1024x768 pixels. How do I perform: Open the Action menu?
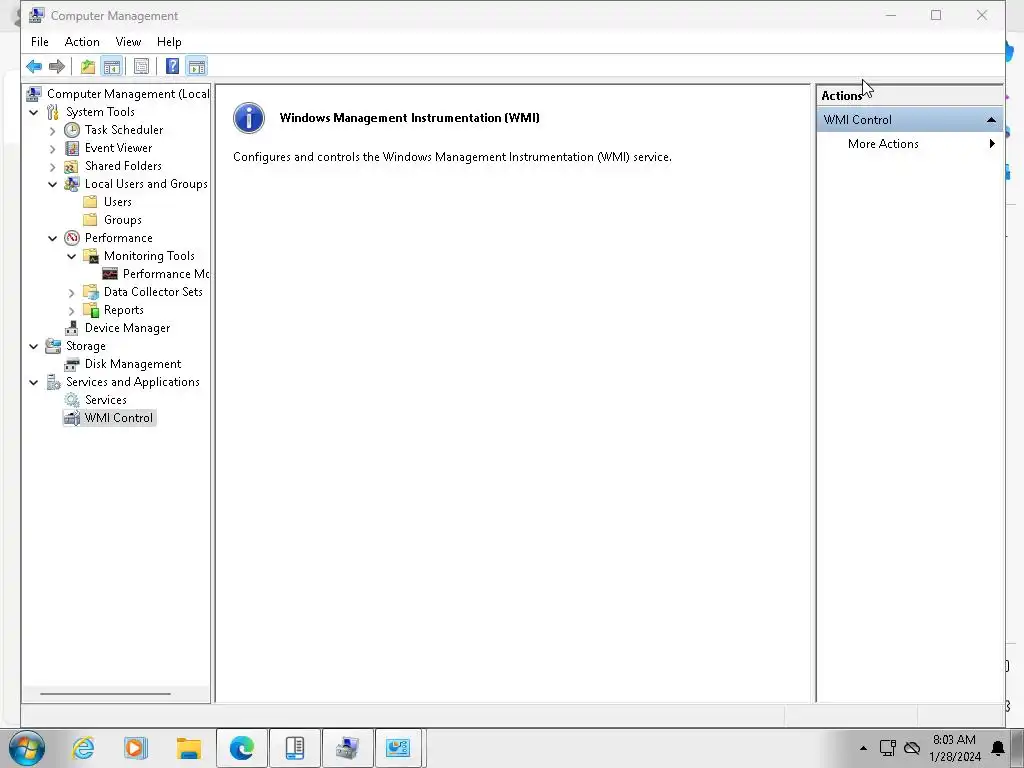pyautogui.click(x=82, y=42)
